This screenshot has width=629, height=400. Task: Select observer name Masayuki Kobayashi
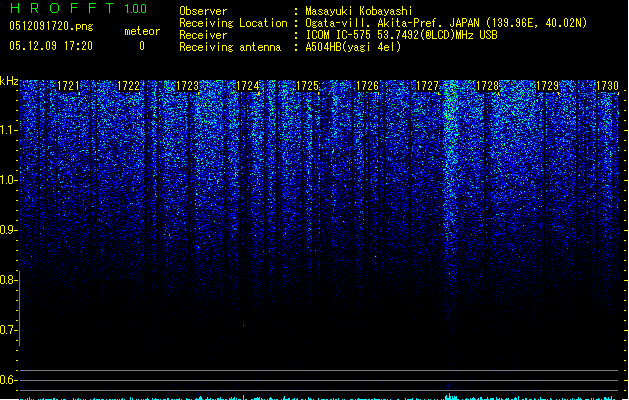[359, 11]
